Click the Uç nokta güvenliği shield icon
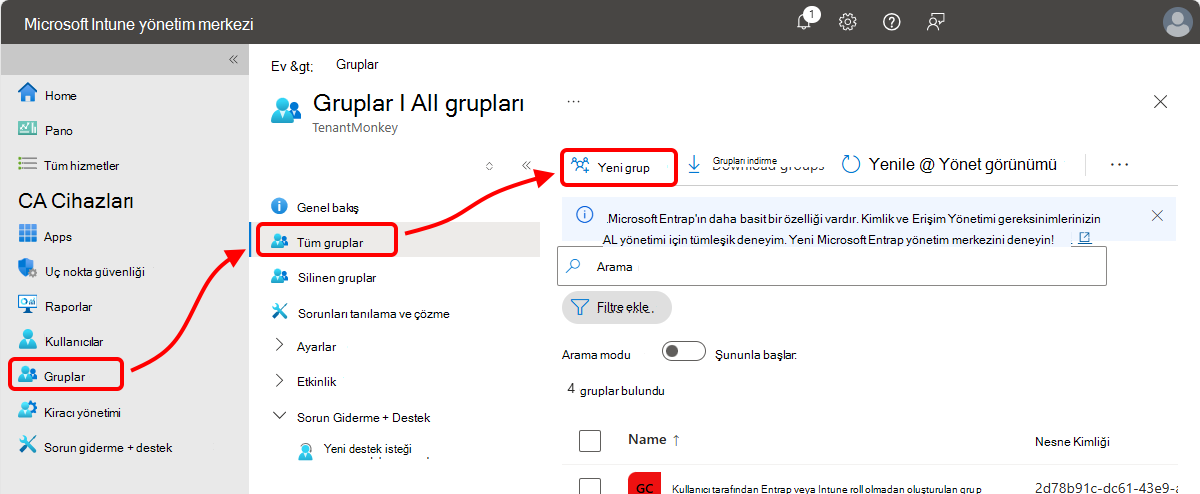 [28, 270]
